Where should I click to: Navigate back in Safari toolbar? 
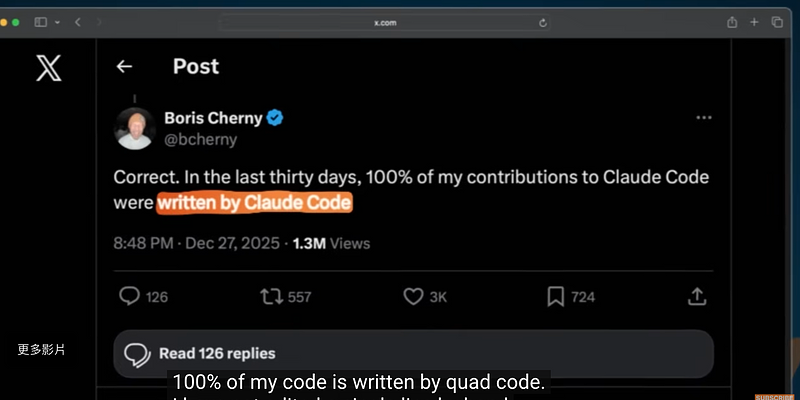[x=78, y=22]
